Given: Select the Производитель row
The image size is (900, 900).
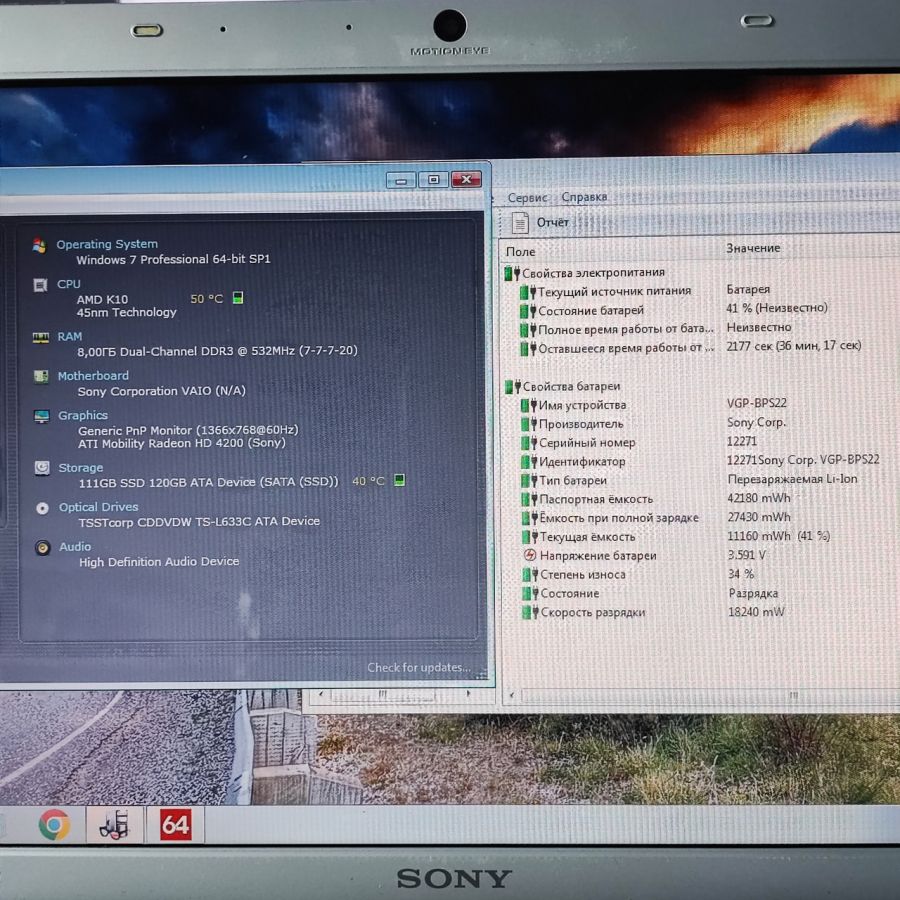Looking at the screenshot, I should click(x=700, y=423).
